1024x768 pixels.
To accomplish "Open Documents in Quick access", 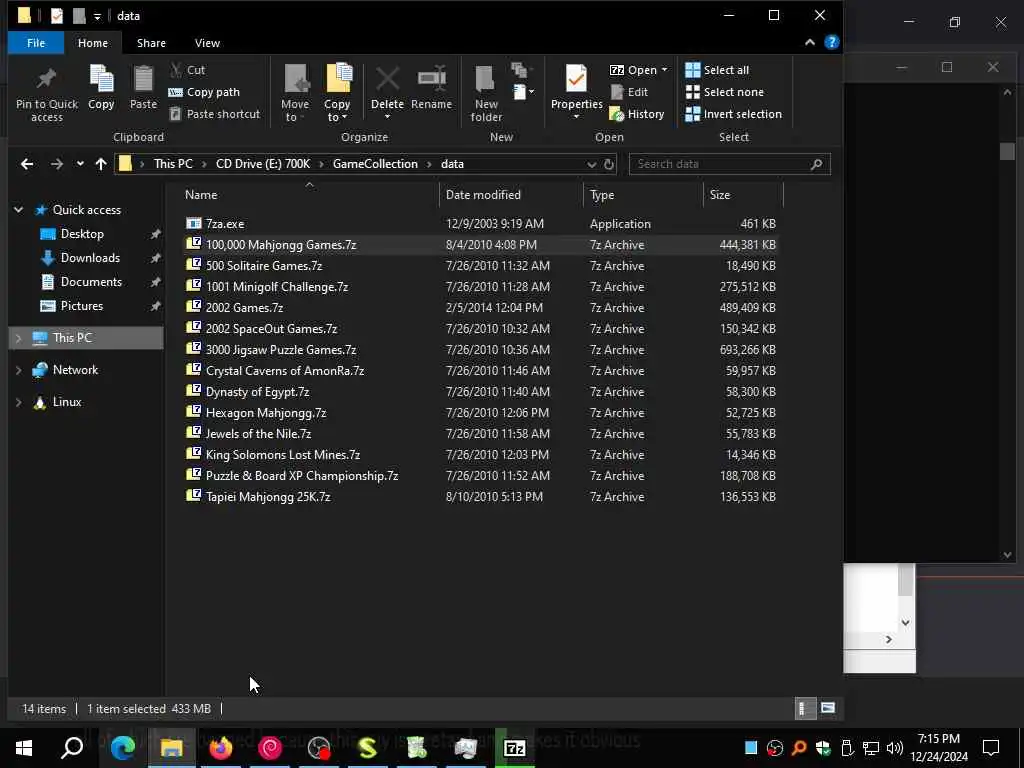I will tap(91, 282).
